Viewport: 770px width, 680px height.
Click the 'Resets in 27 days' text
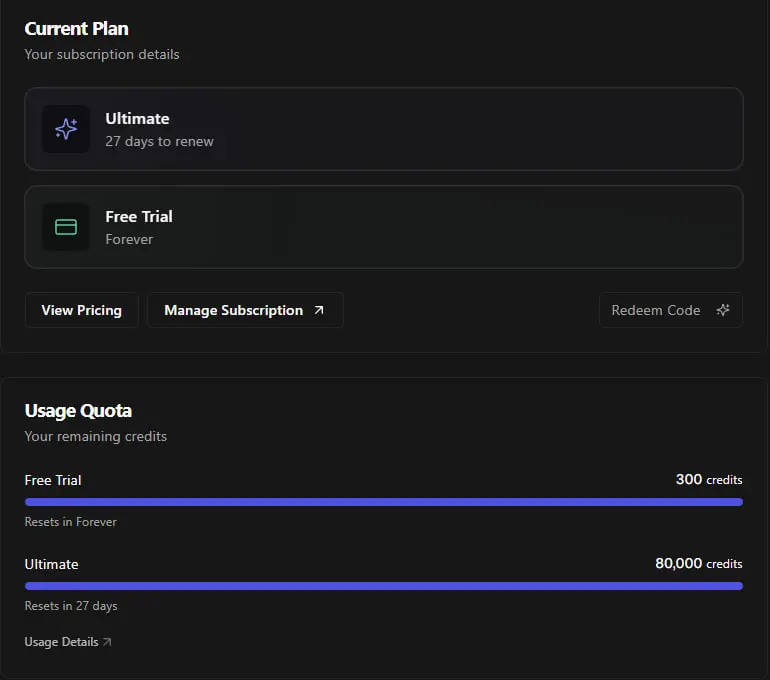click(71, 606)
